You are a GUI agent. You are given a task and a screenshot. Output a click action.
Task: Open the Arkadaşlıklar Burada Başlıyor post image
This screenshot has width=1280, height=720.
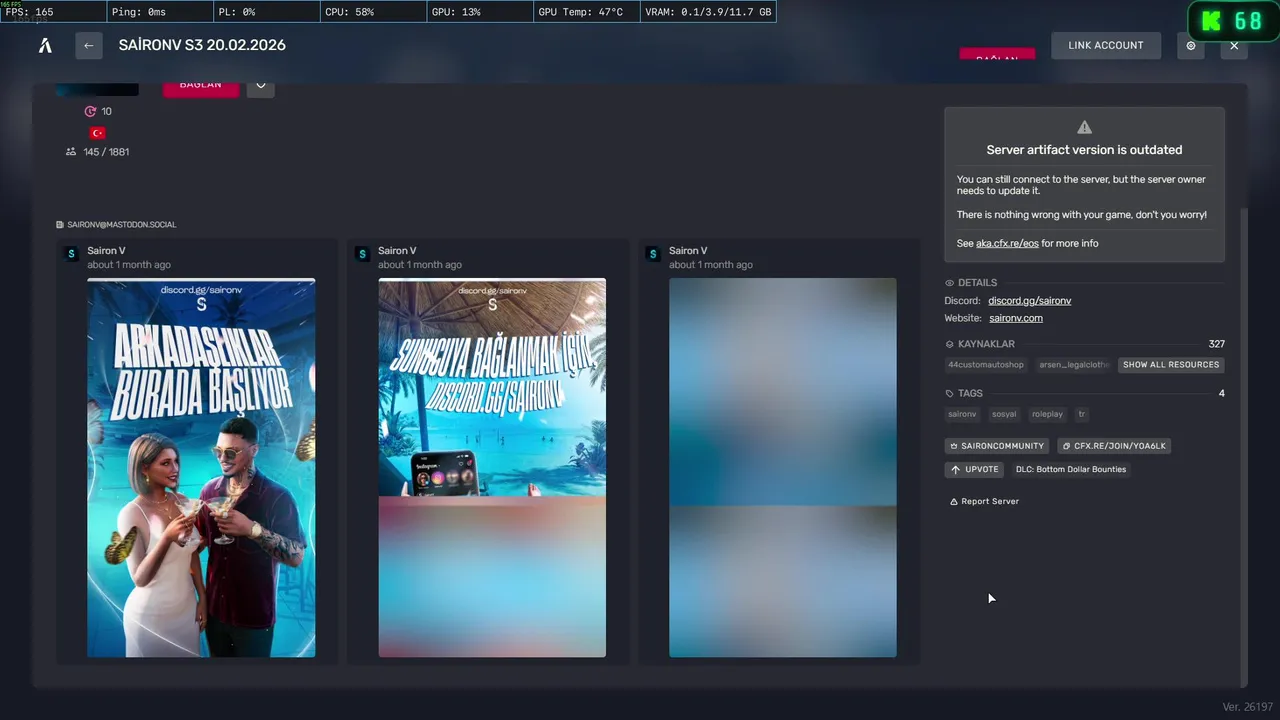coord(201,467)
